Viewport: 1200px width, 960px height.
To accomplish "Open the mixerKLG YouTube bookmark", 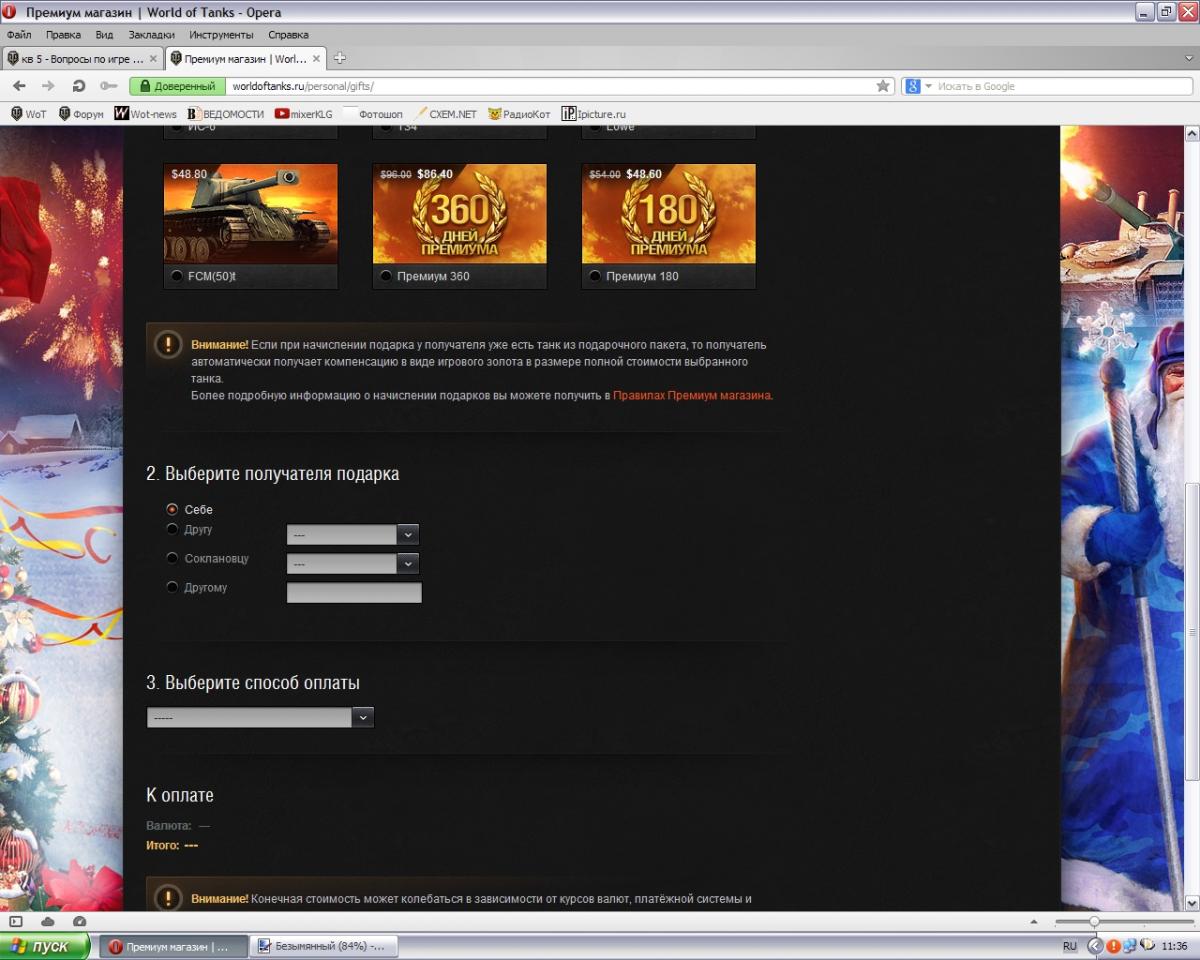I will click(x=304, y=114).
